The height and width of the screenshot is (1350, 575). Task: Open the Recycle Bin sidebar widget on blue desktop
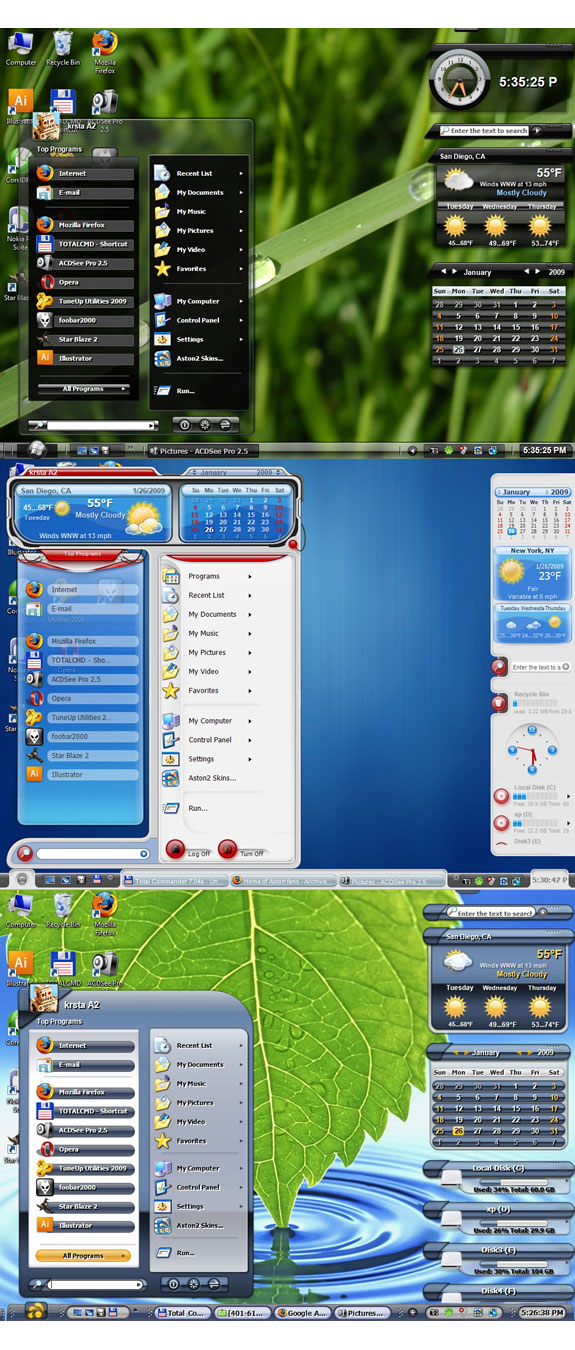pyautogui.click(x=533, y=702)
